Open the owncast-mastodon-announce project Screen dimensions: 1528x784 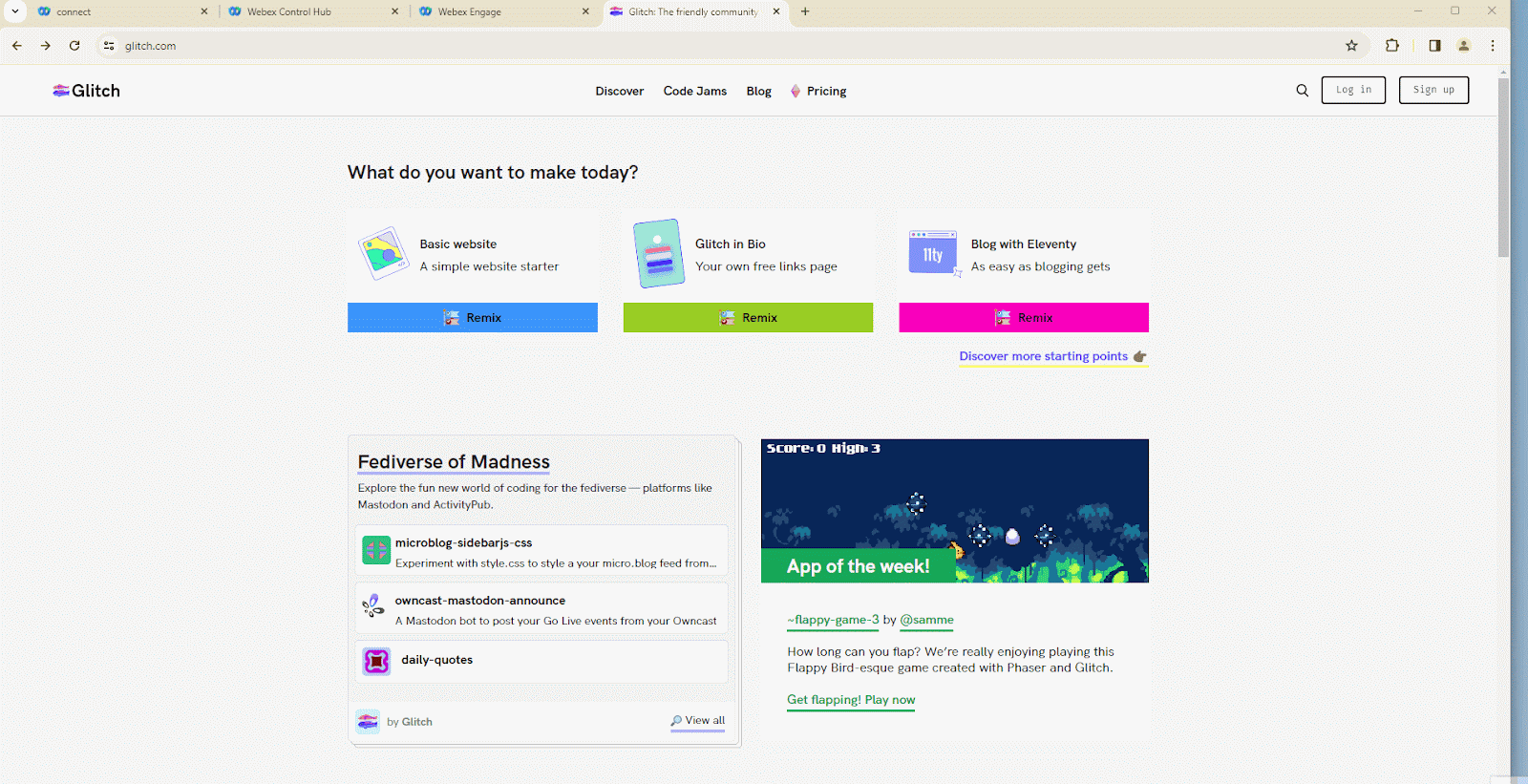click(x=541, y=608)
